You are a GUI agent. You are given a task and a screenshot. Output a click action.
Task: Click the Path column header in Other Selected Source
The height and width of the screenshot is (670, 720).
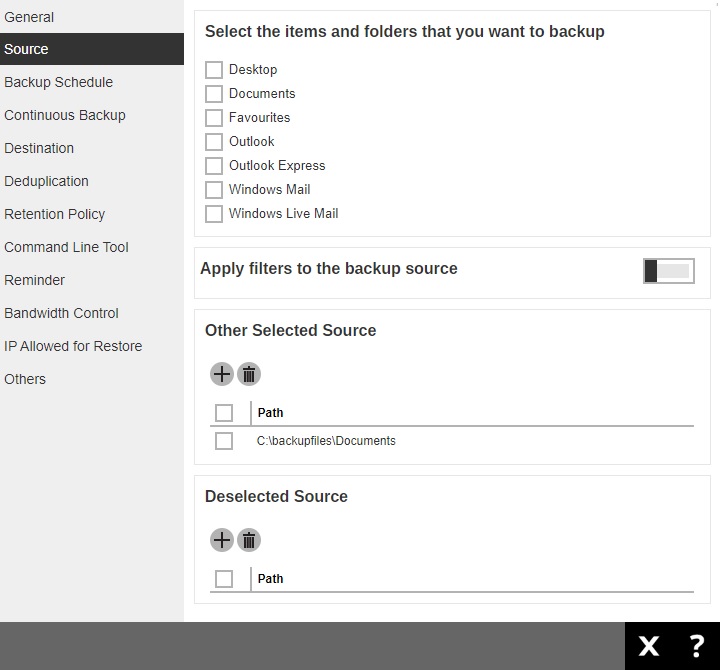pos(270,412)
